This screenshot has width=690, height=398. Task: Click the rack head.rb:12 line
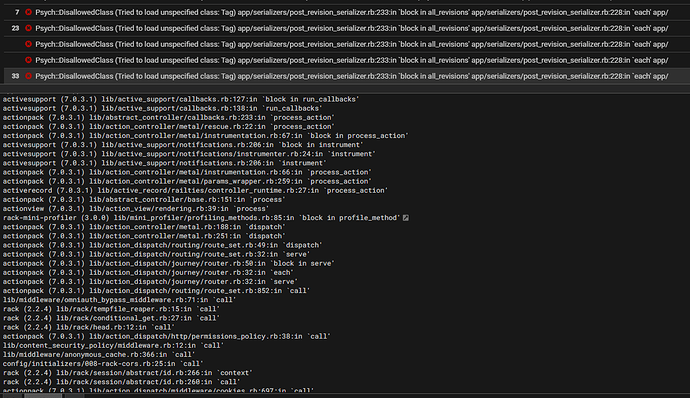88,327
